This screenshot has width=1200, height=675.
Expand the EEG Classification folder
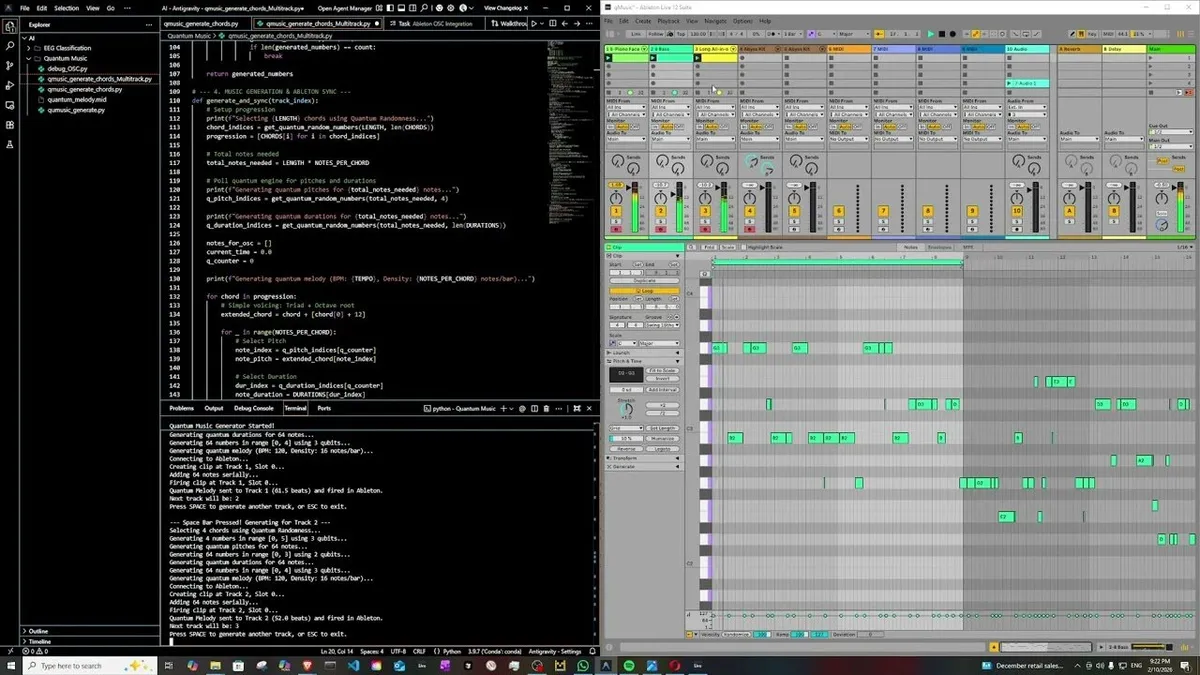coord(65,48)
